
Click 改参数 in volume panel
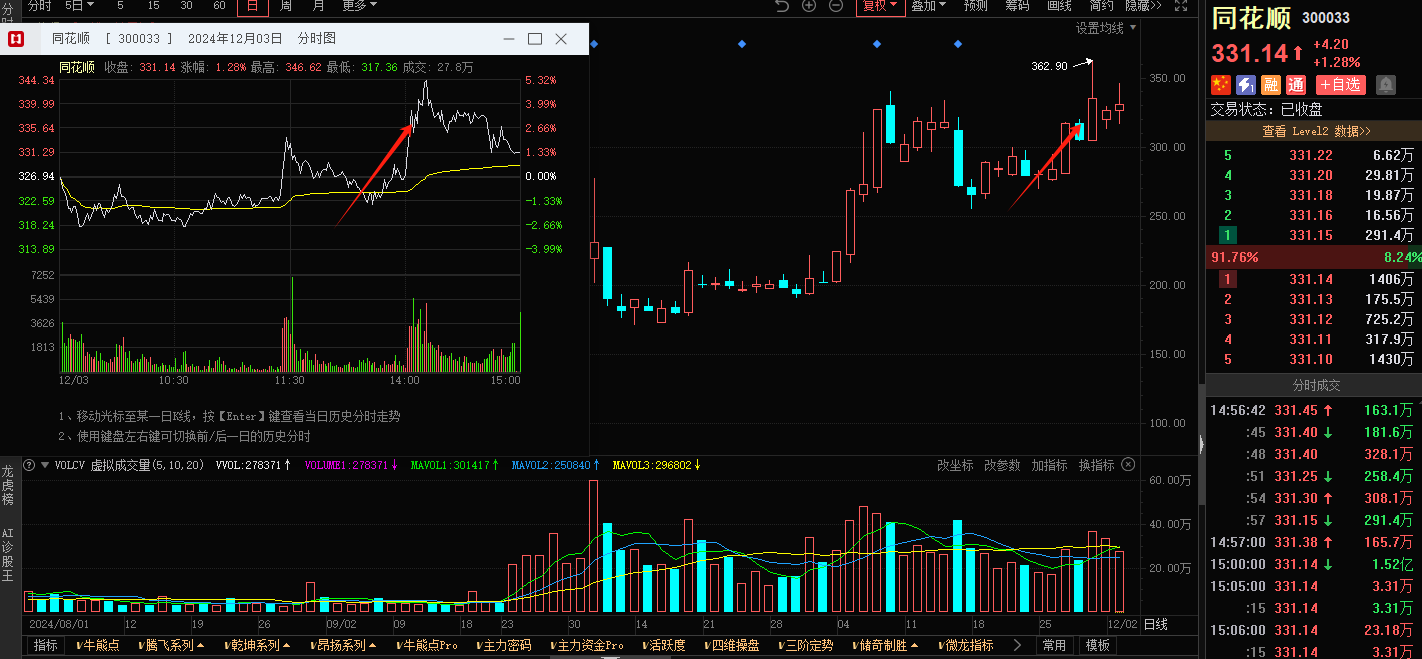click(1002, 465)
